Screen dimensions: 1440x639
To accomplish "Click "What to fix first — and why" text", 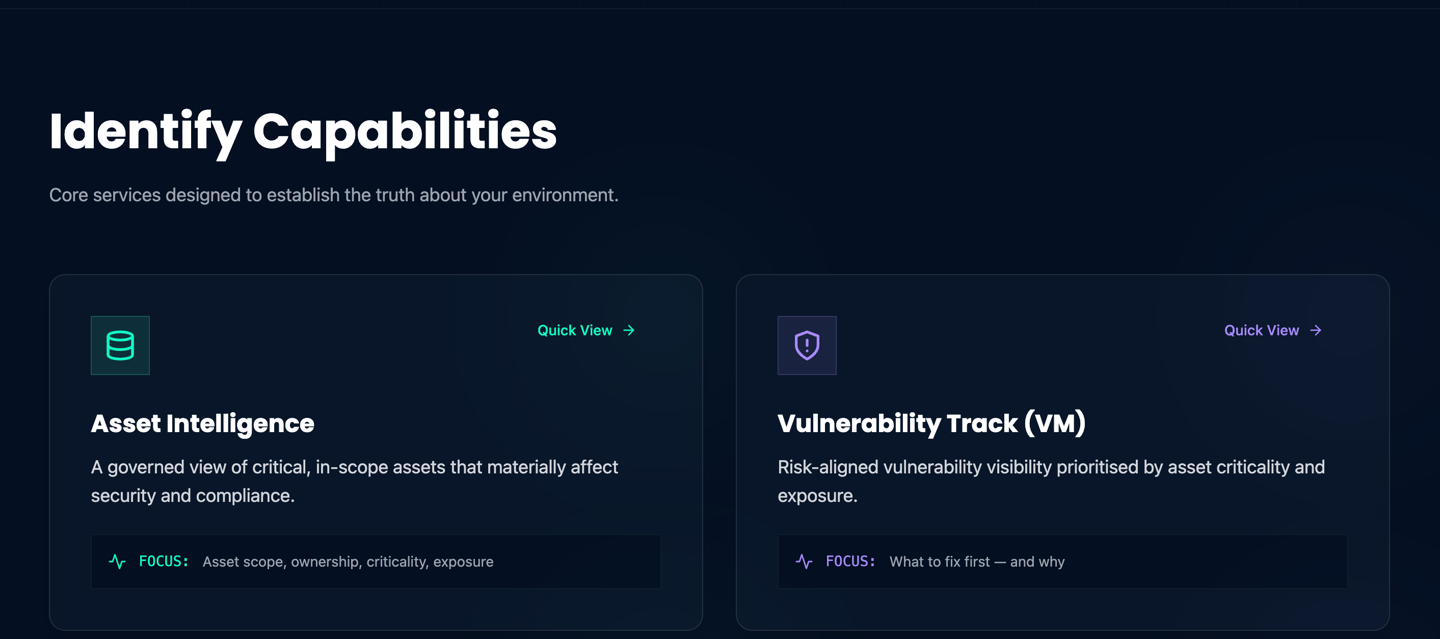I will click(977, 562).
